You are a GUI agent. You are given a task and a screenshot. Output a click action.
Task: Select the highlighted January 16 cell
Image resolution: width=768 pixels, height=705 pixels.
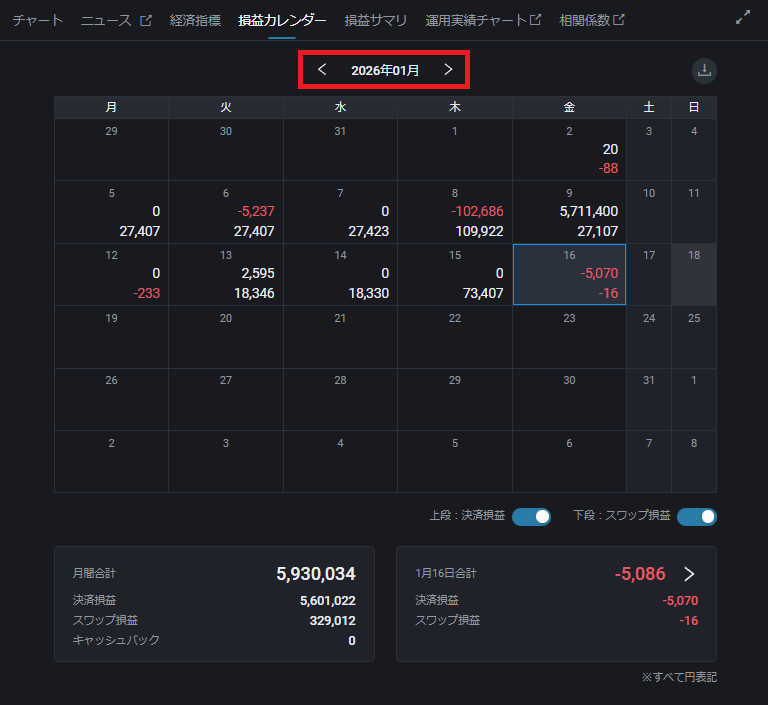[x=569, y=274]
